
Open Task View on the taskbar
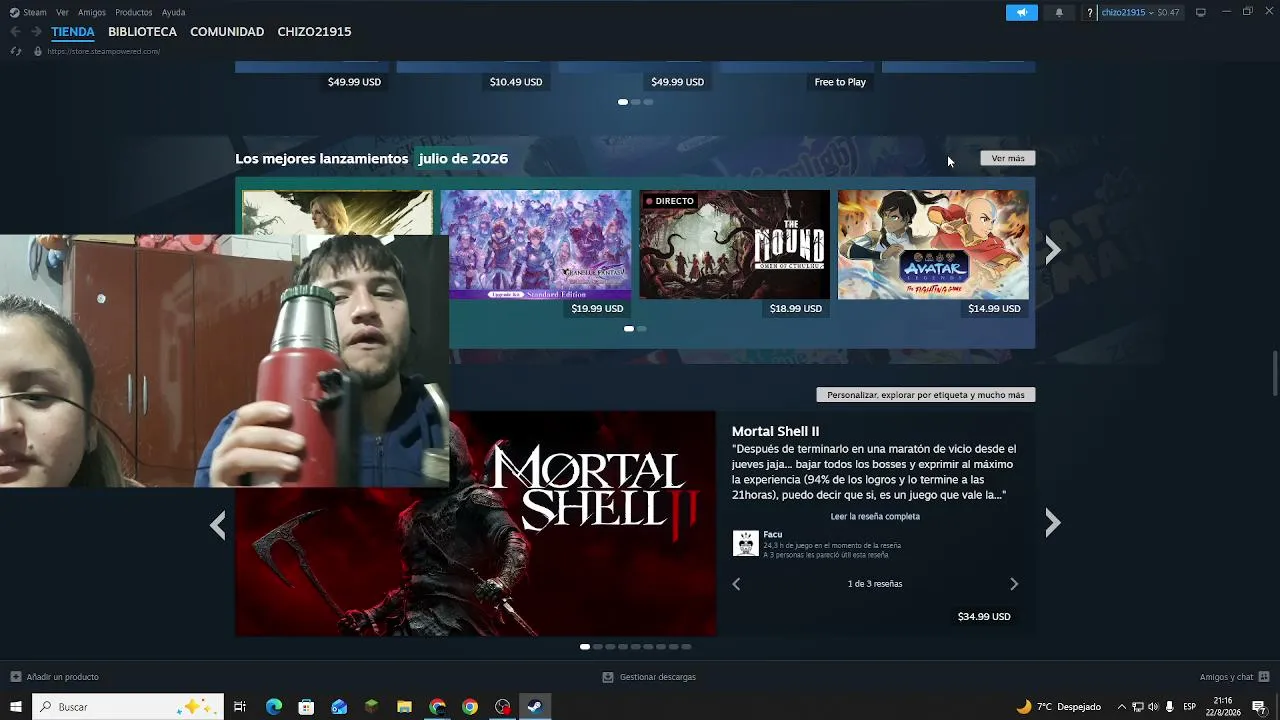(240, 707)
